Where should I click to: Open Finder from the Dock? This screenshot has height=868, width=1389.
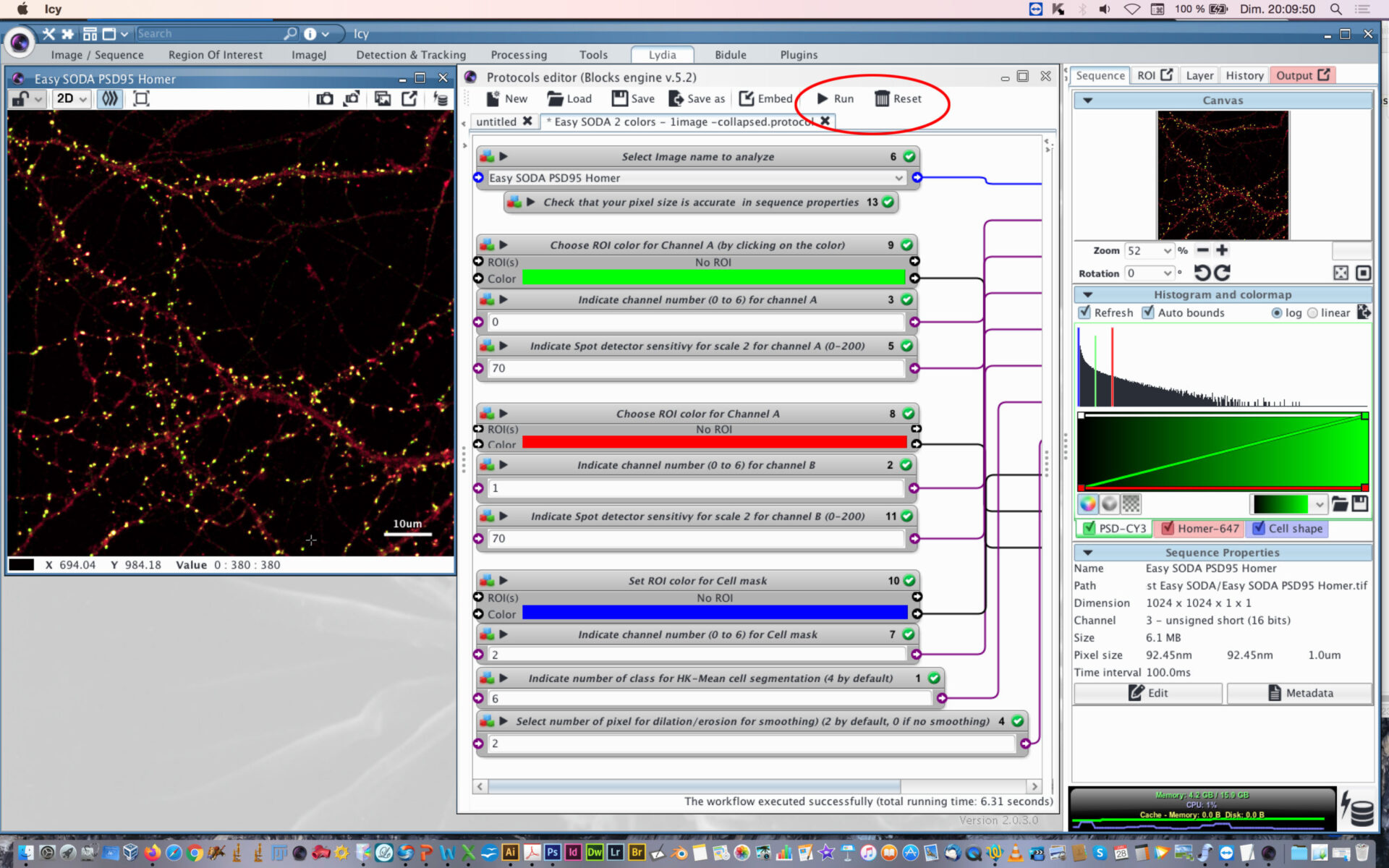(x=25, y=852)
